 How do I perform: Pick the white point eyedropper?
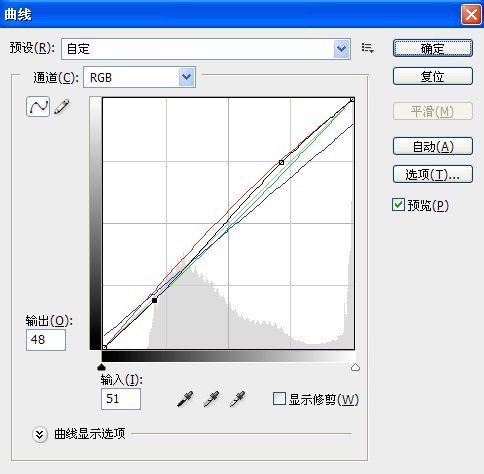tap(237, 399)
